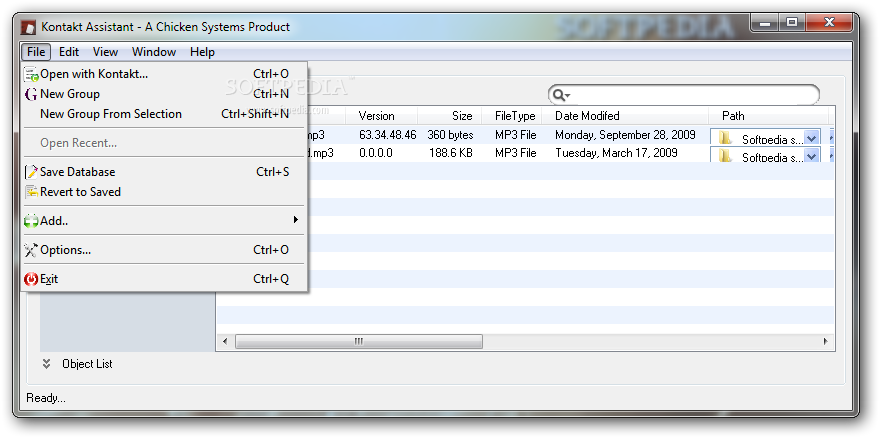Click the Size column header
Screen dimensions: 880x438
coord(450,116)
